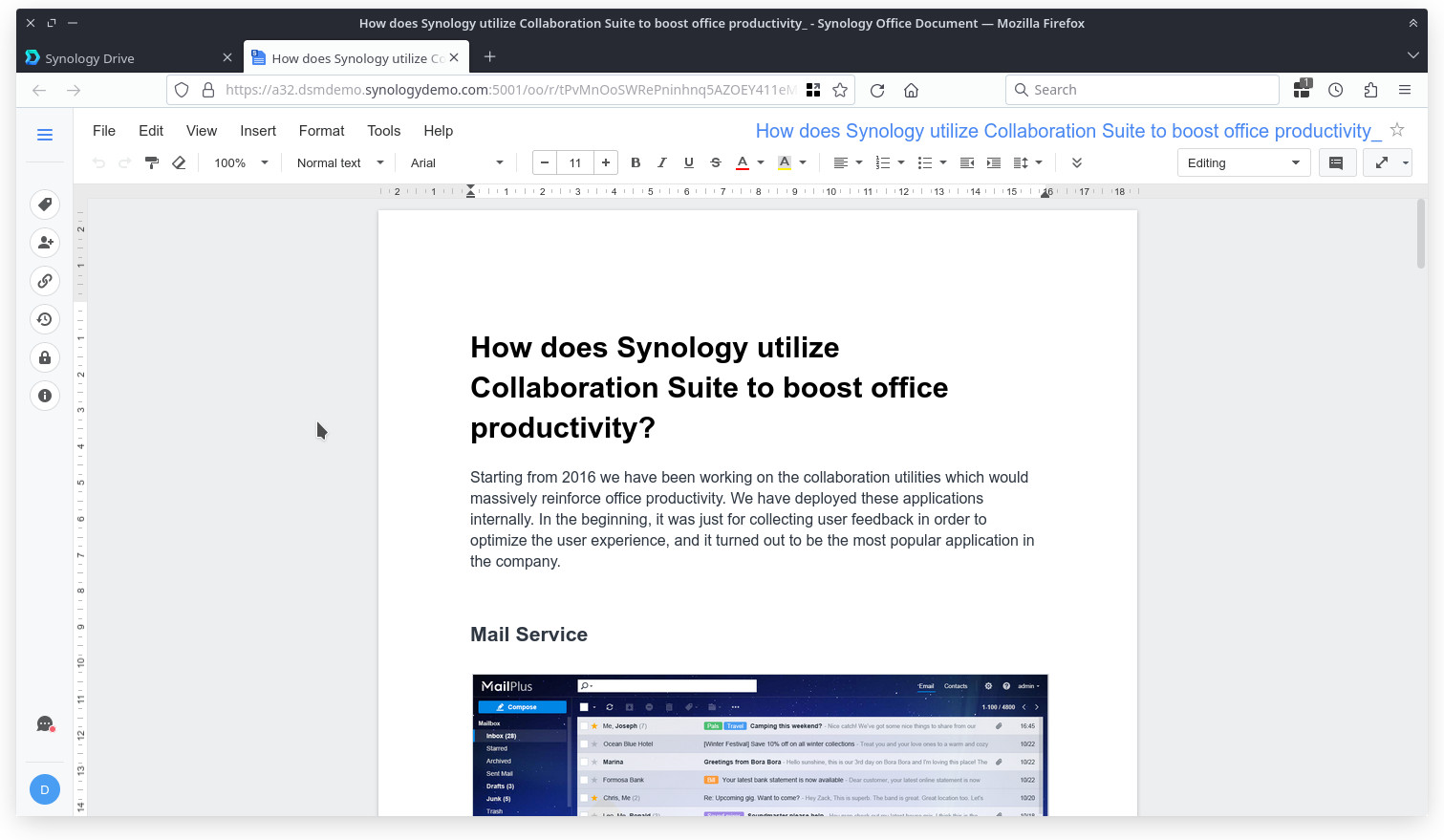The width and height of the screenshot is (1444, 840).
Task: Open Firefox history clock icon
Action: click(1336, 90)
